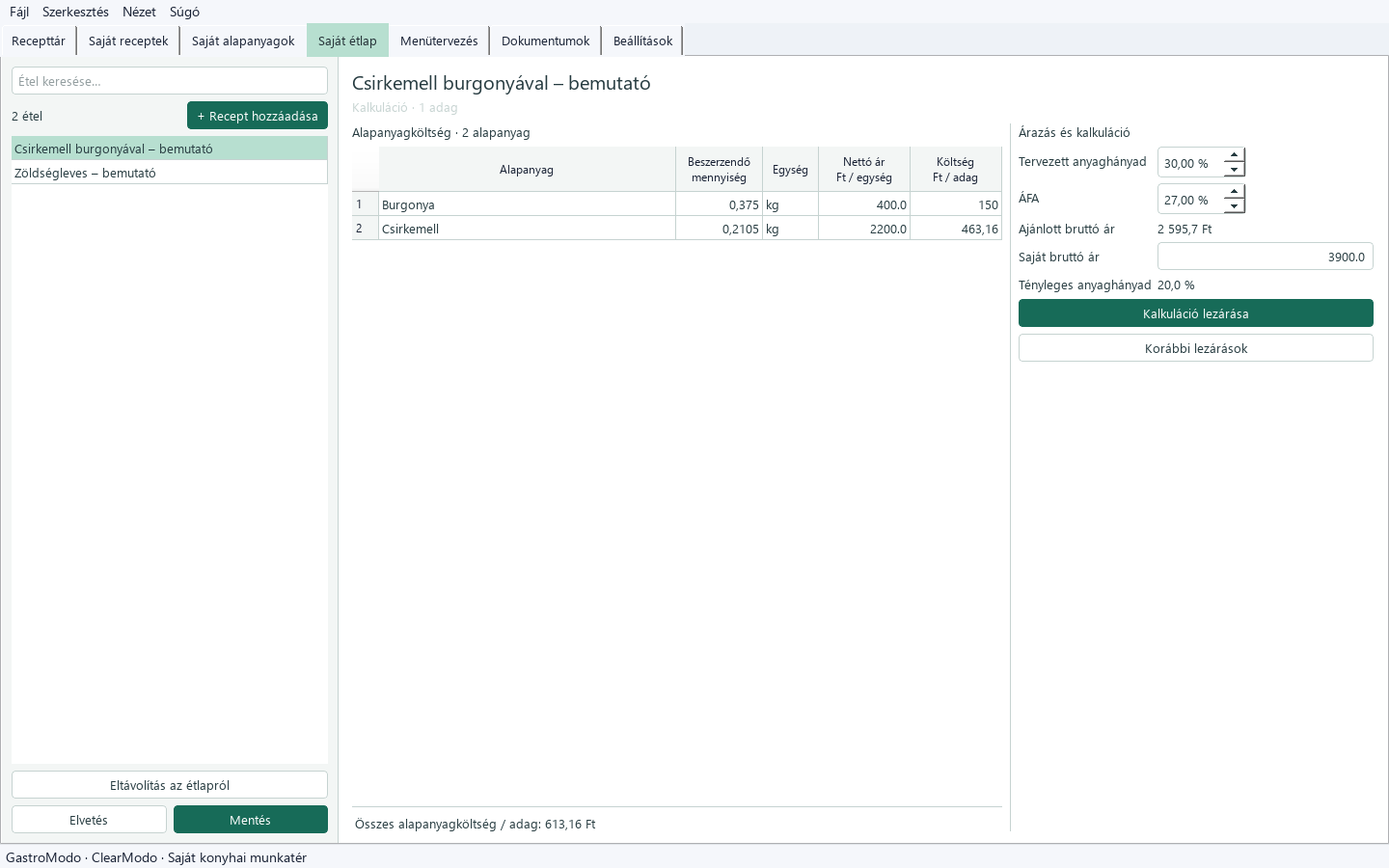Click the Alapanyag column header

pos(527,170)
